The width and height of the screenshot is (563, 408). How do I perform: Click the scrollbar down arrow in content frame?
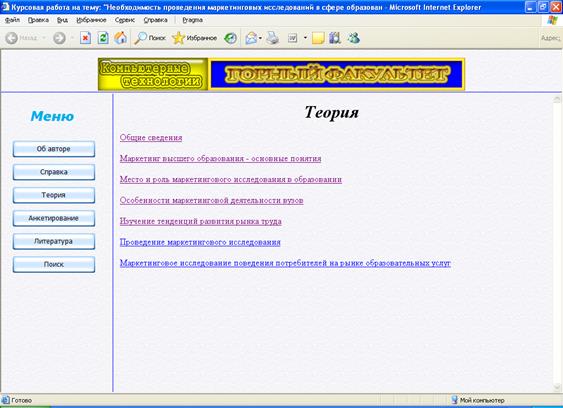point(557,387)
